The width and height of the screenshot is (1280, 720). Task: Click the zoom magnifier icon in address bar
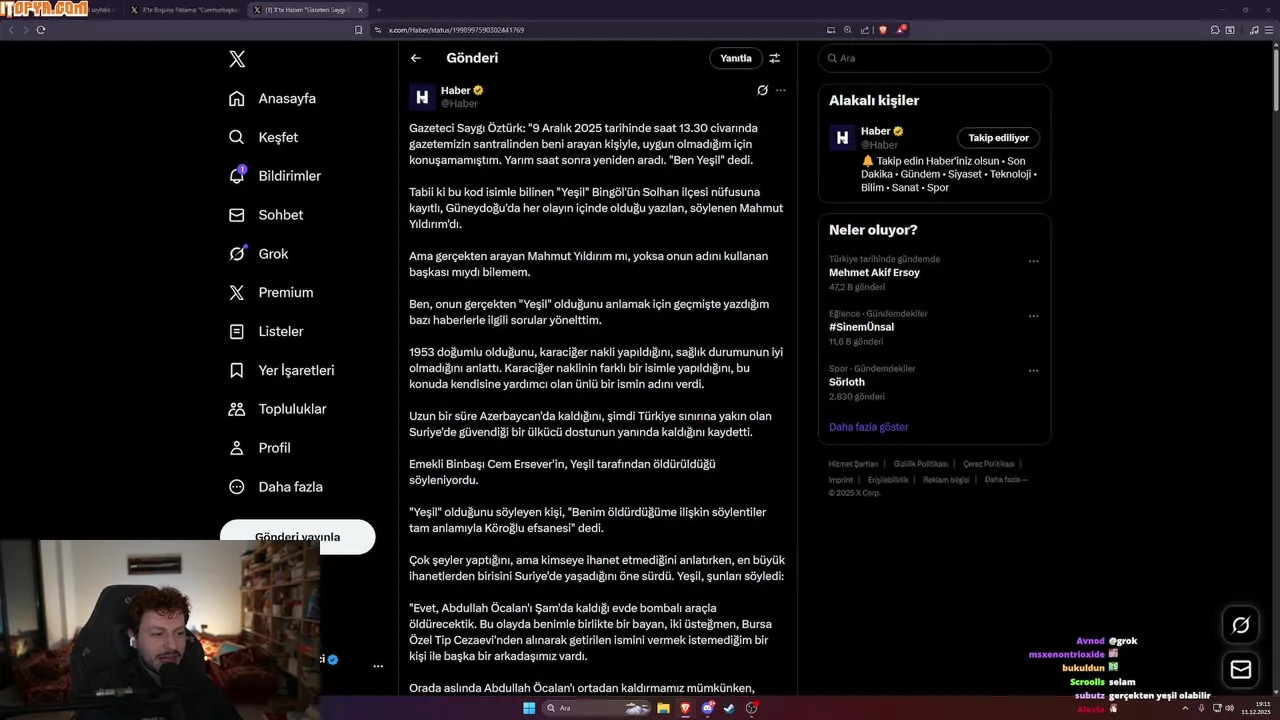848,30
